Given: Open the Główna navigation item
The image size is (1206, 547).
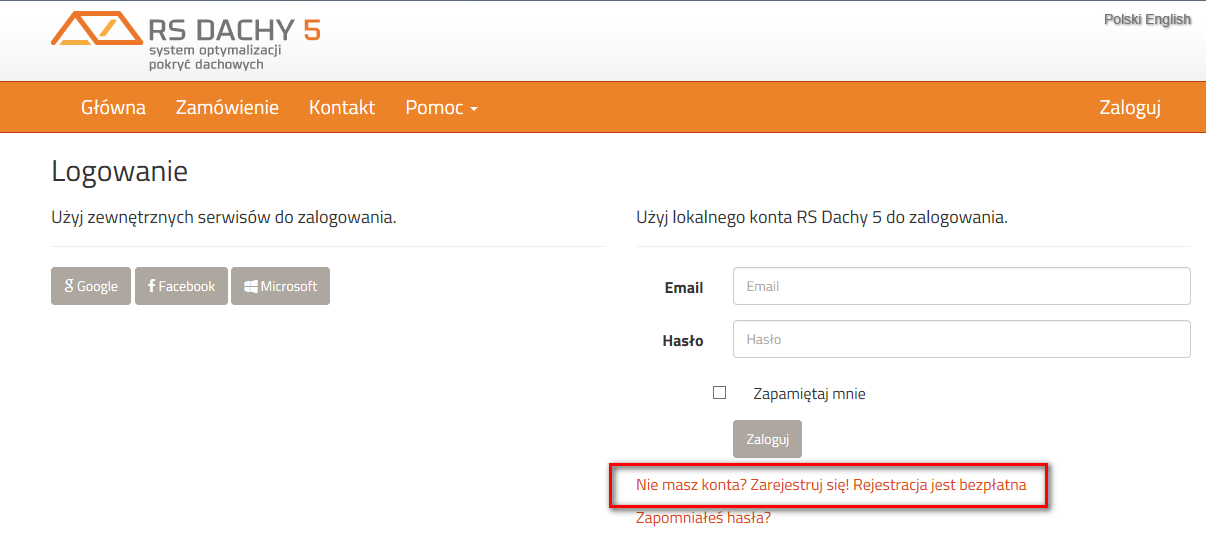Looking at the screenshot, I should [x=113, y=107].
